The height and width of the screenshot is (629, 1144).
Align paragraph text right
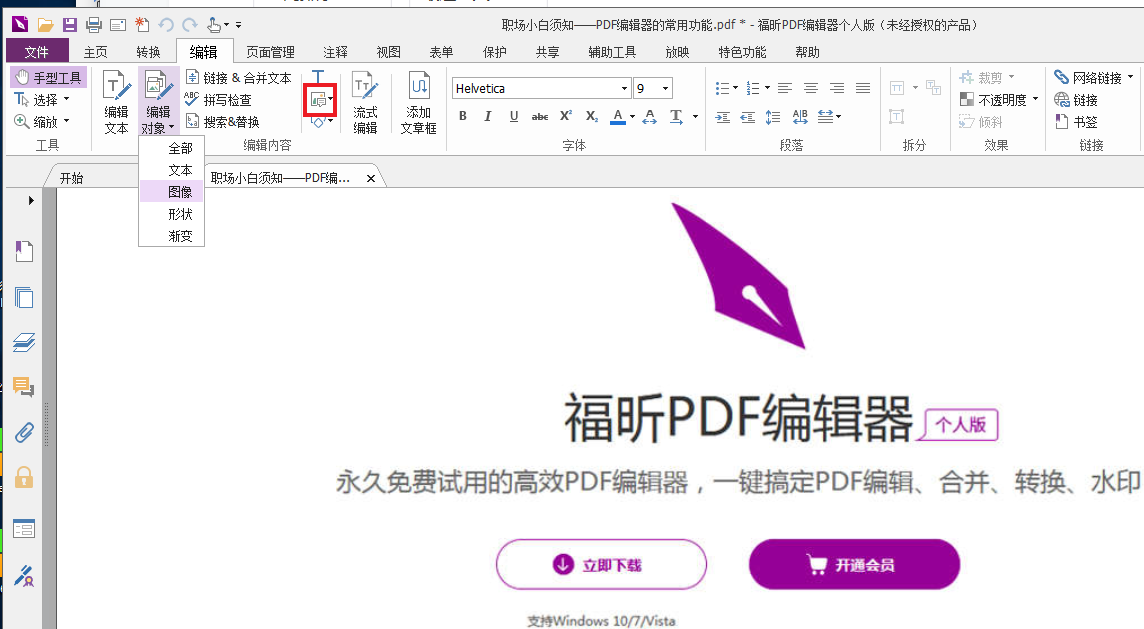click(837, 88)
